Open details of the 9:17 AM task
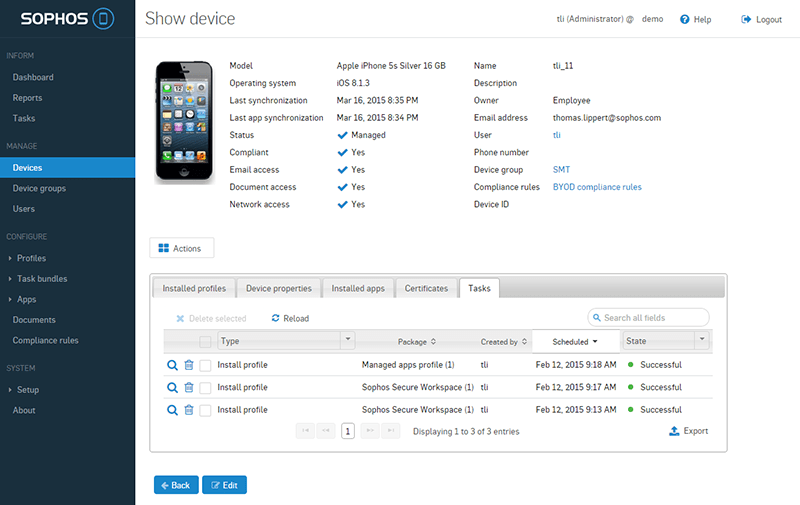 point(172,387)
